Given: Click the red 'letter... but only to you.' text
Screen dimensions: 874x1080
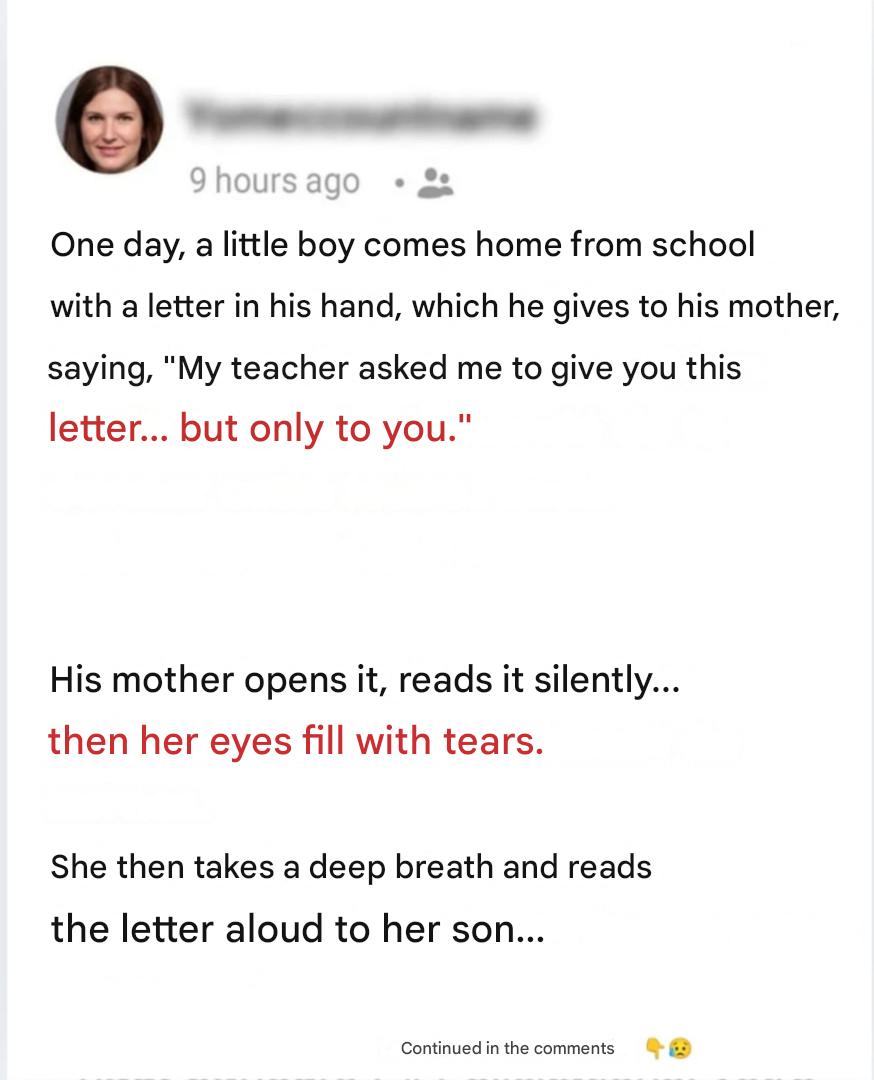Looking at the screenshot, I should (260, 429).
